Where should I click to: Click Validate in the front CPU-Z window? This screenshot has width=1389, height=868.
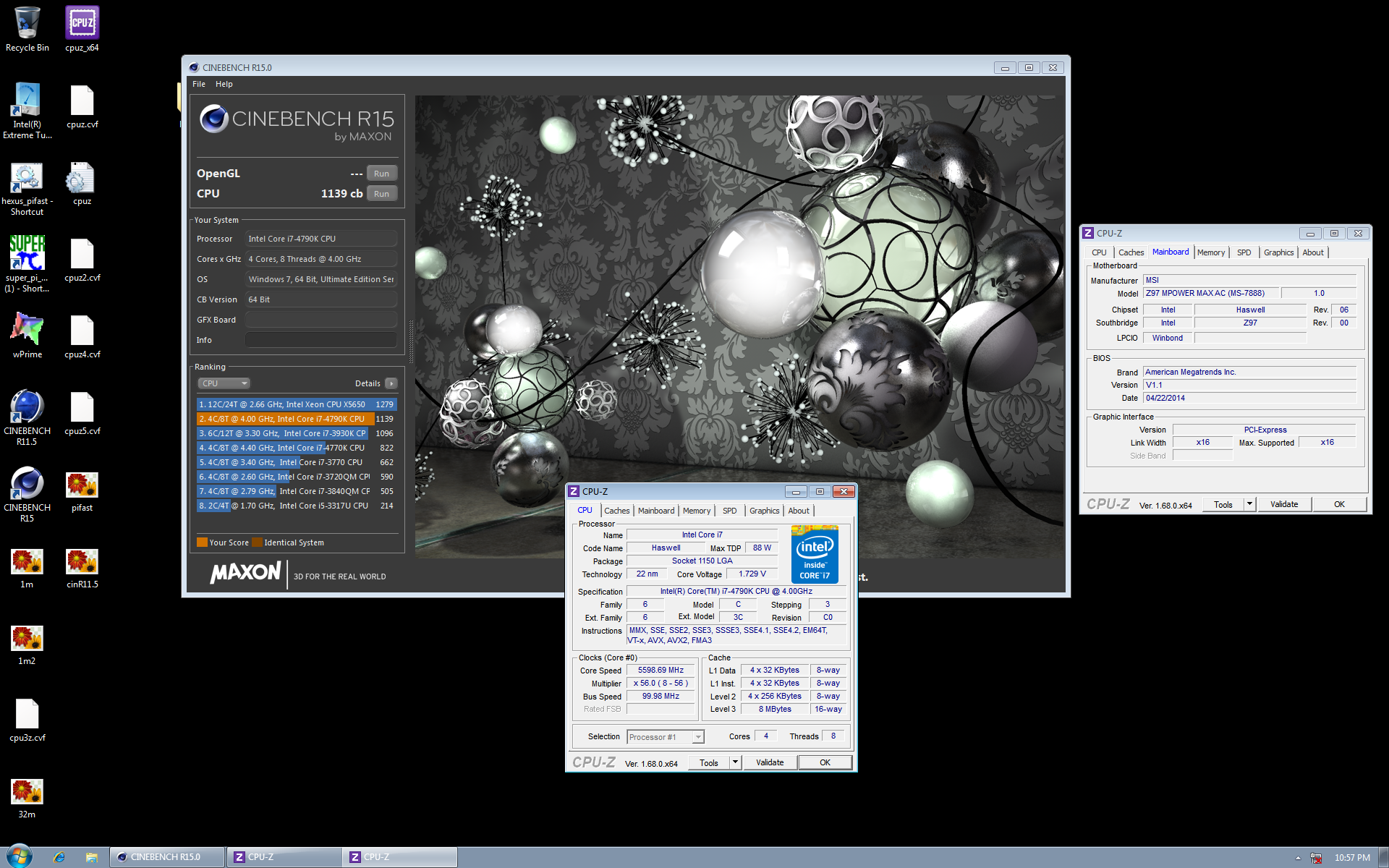click(x=770, y=762)
